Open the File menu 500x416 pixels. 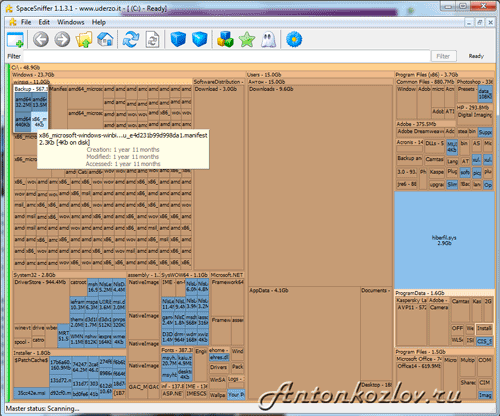coord(26,22)
